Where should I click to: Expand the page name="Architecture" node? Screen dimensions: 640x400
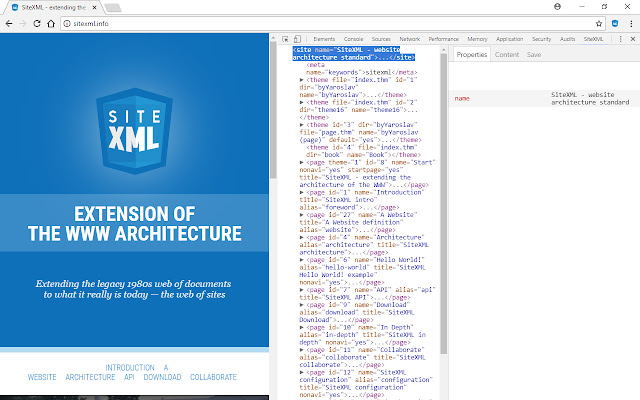[302, 237]
